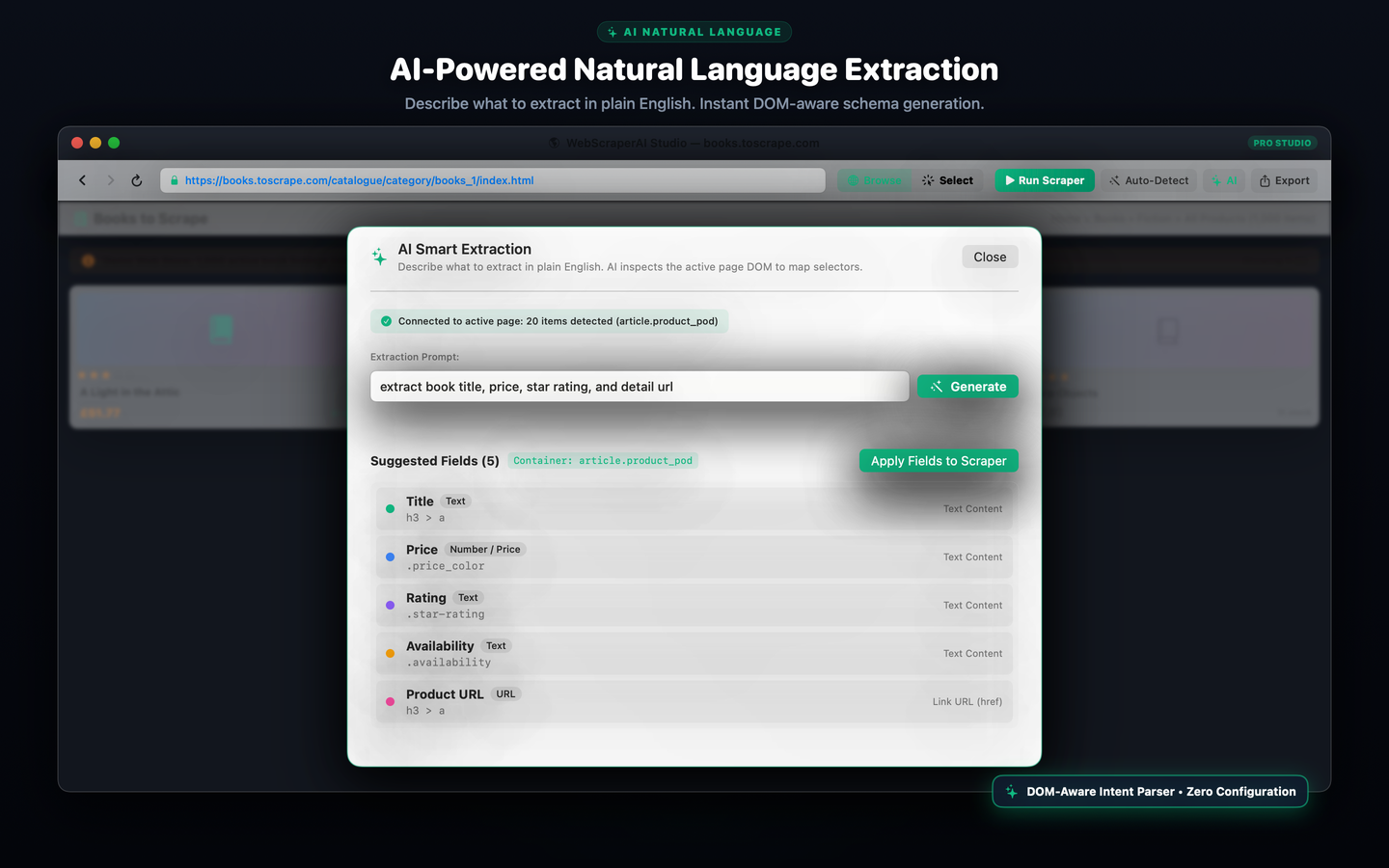Select the Availability field row

pyautogui.click(x=694, y=654)
